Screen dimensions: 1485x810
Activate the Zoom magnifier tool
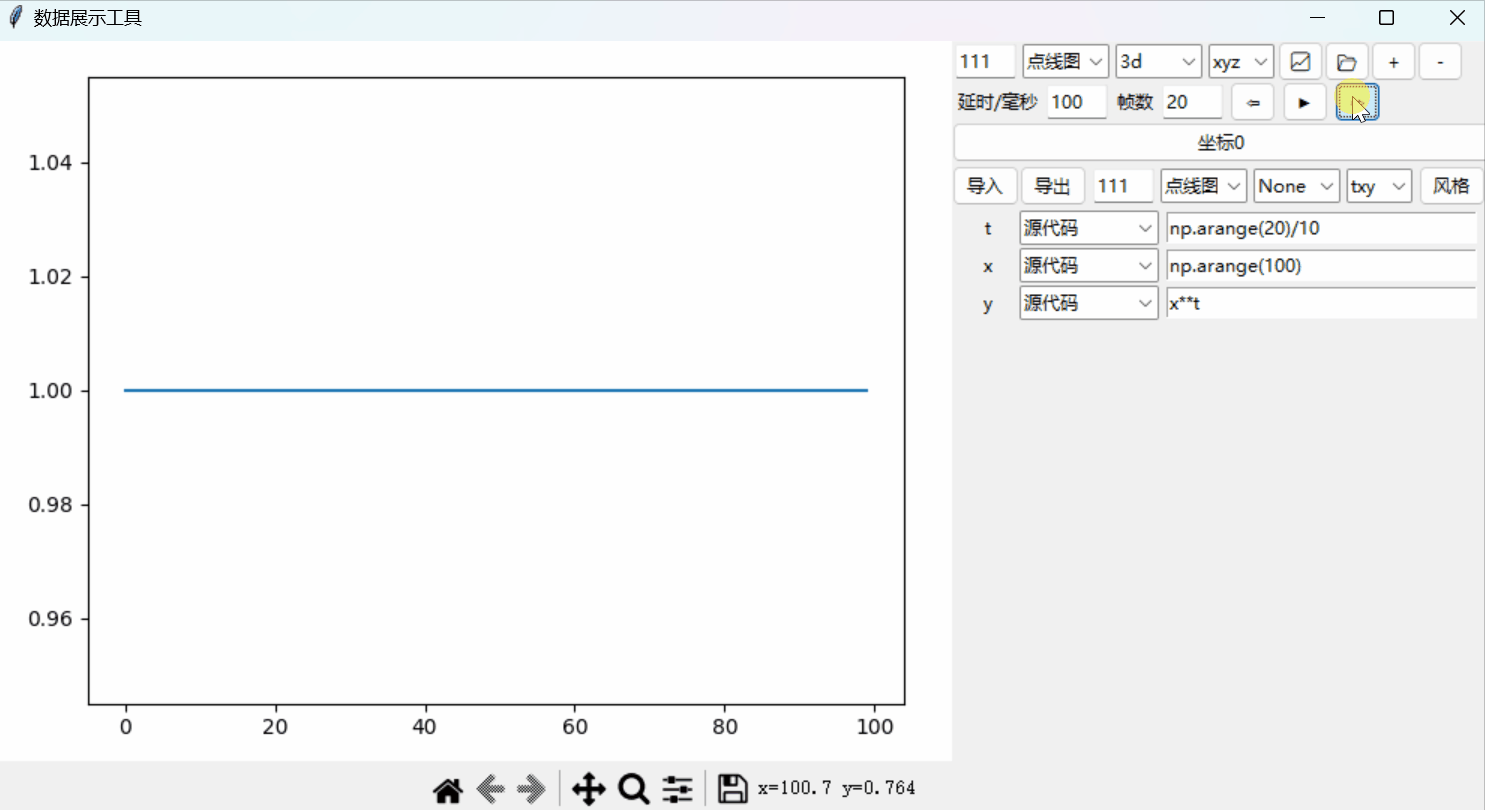[x=634, y=789]
